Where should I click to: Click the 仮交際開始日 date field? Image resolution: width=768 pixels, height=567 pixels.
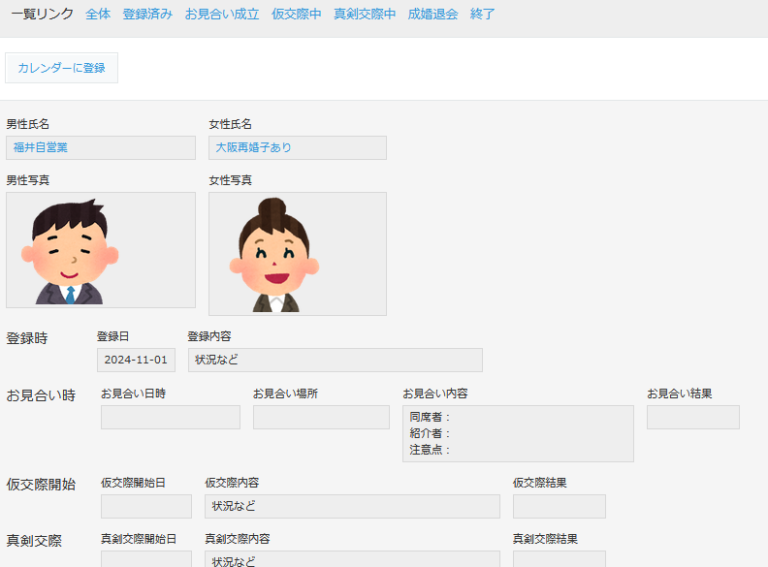pyautogui.click(x=146, y=506)
